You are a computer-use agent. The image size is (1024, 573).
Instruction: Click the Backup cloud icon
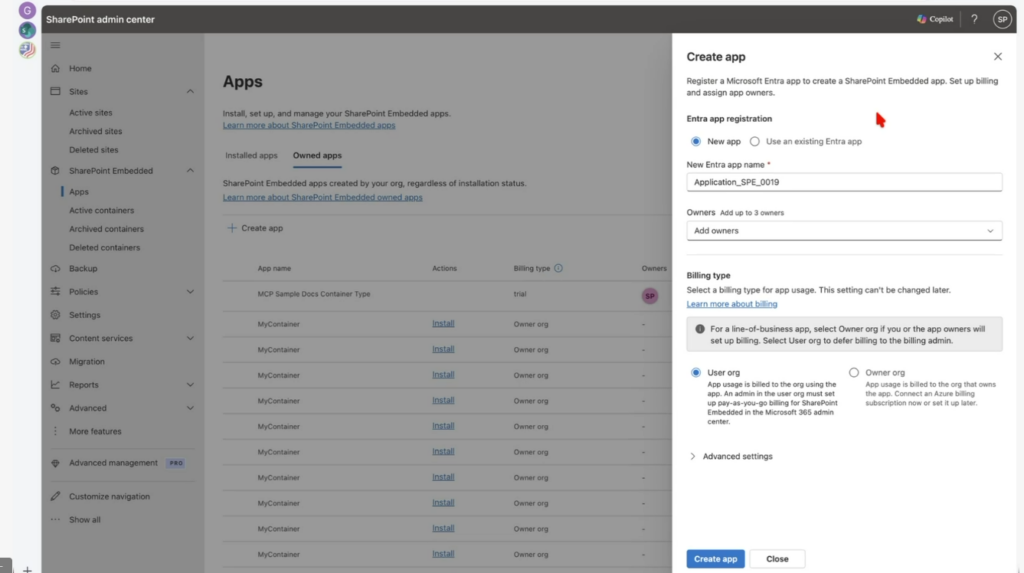tap(56, 269)
